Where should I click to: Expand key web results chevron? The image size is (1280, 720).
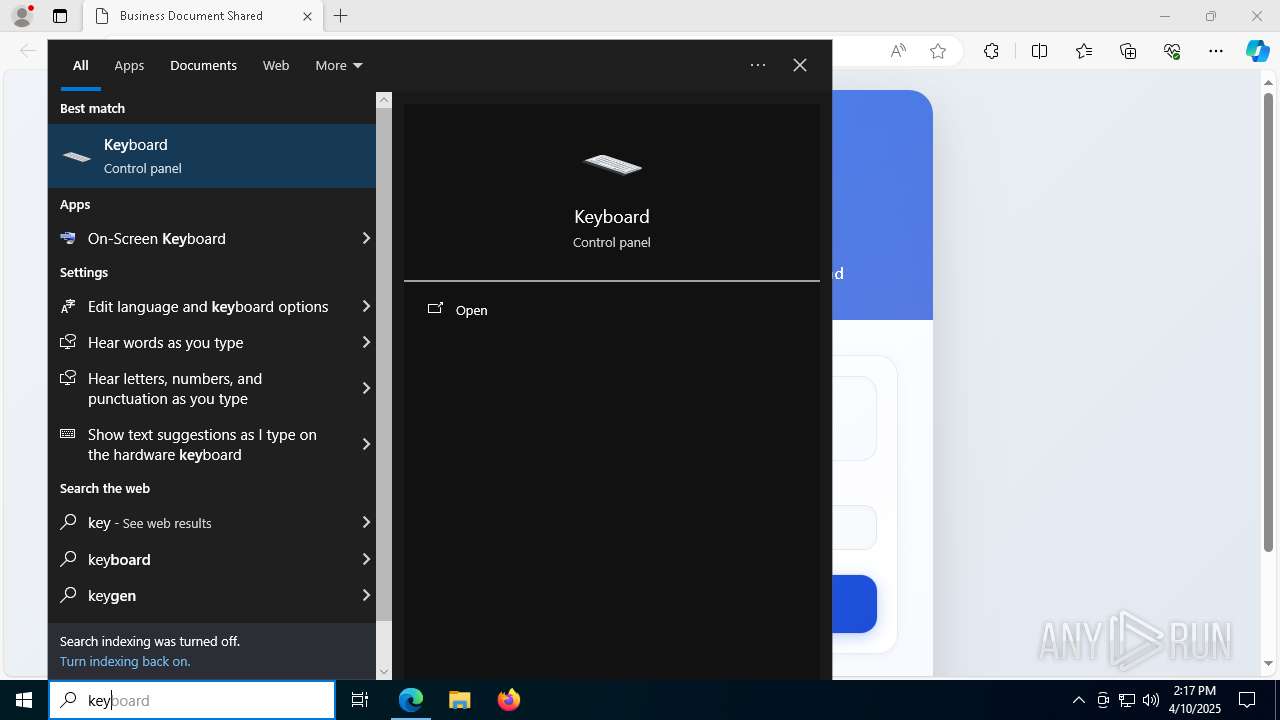point(366,523)
